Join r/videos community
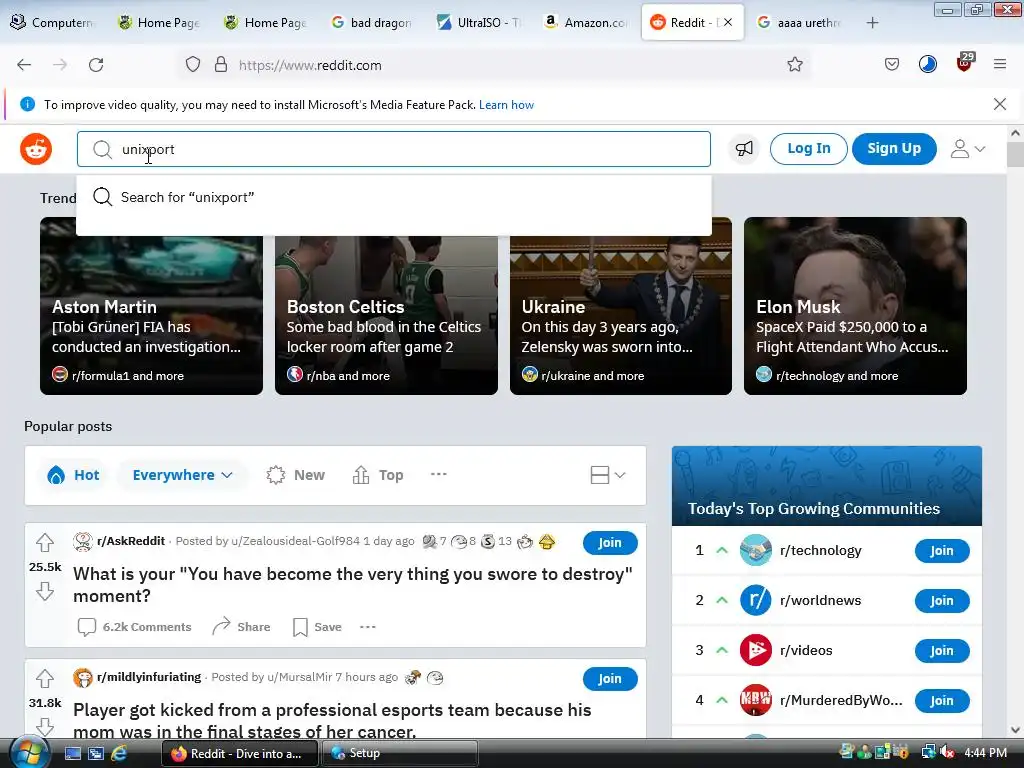Viewport: 1024px width, 768px height. [942, 650]
